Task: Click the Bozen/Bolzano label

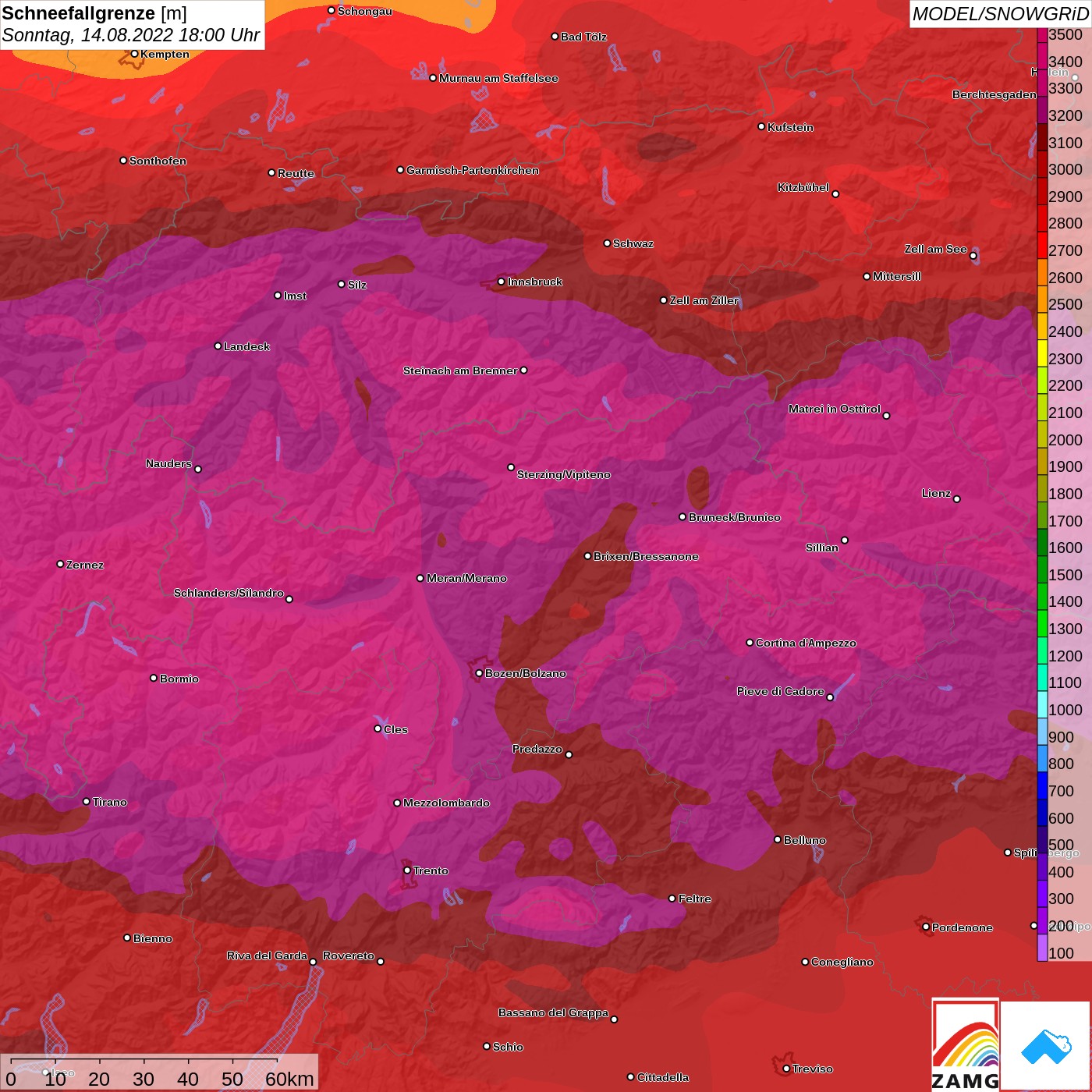Action: tap(526, 673)
